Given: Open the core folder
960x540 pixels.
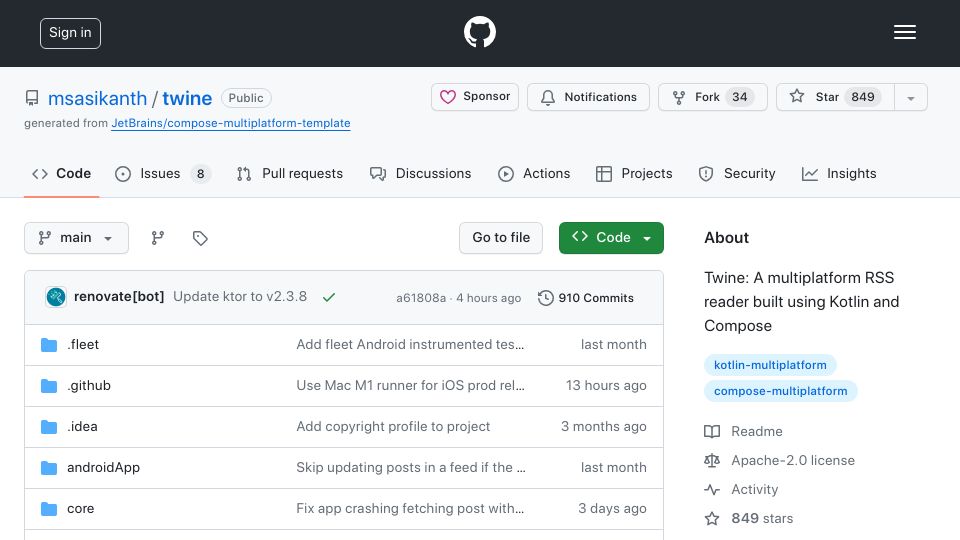Looking at the screenshot, I should [x=81, y=509].
